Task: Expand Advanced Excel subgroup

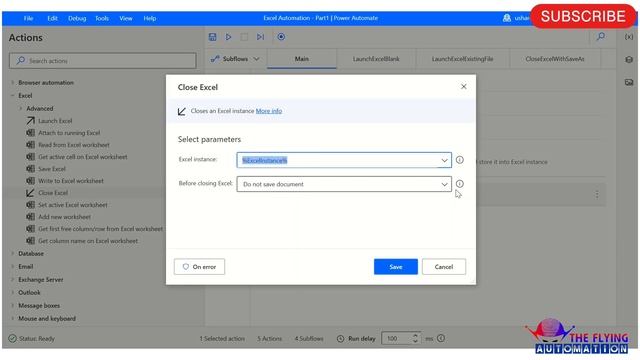Action: coord(21,109)
